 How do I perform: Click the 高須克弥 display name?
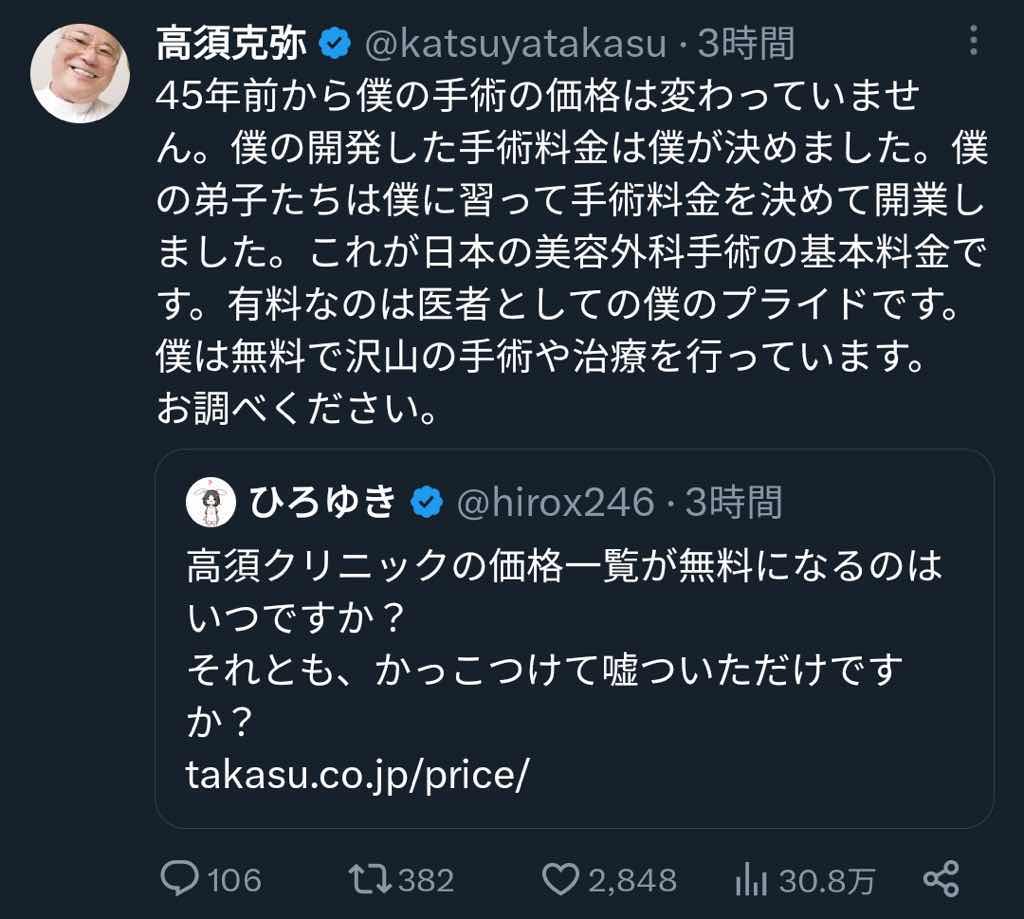233,43
